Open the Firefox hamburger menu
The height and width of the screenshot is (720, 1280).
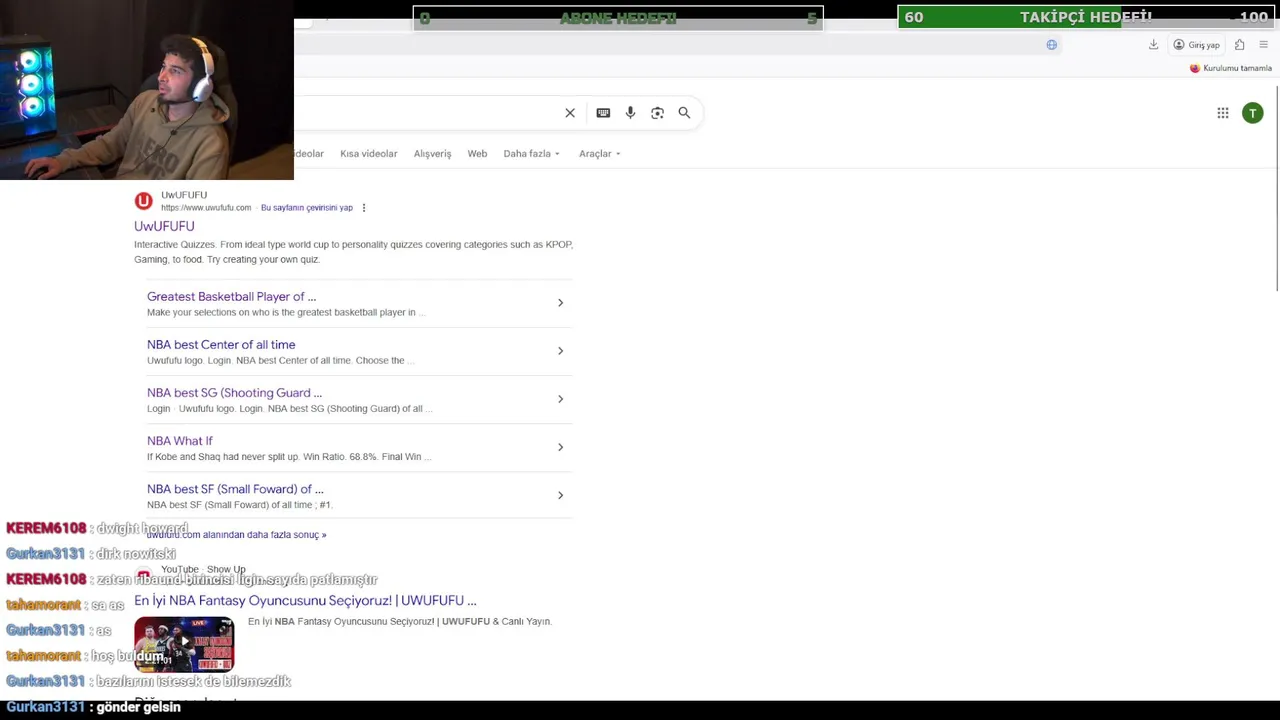tap(1263, 45)
